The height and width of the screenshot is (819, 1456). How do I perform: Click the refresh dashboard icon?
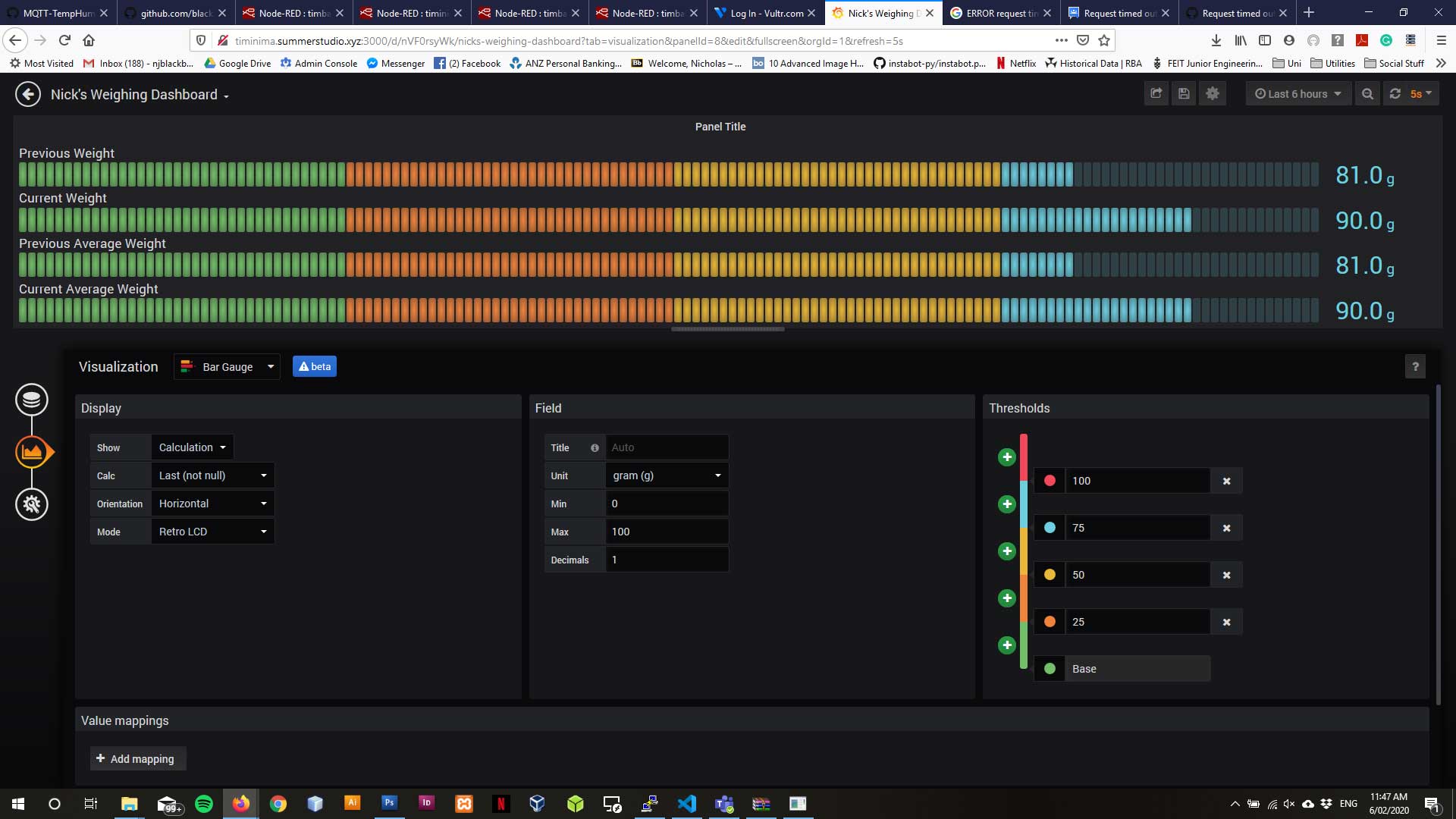click(1395, 94)
